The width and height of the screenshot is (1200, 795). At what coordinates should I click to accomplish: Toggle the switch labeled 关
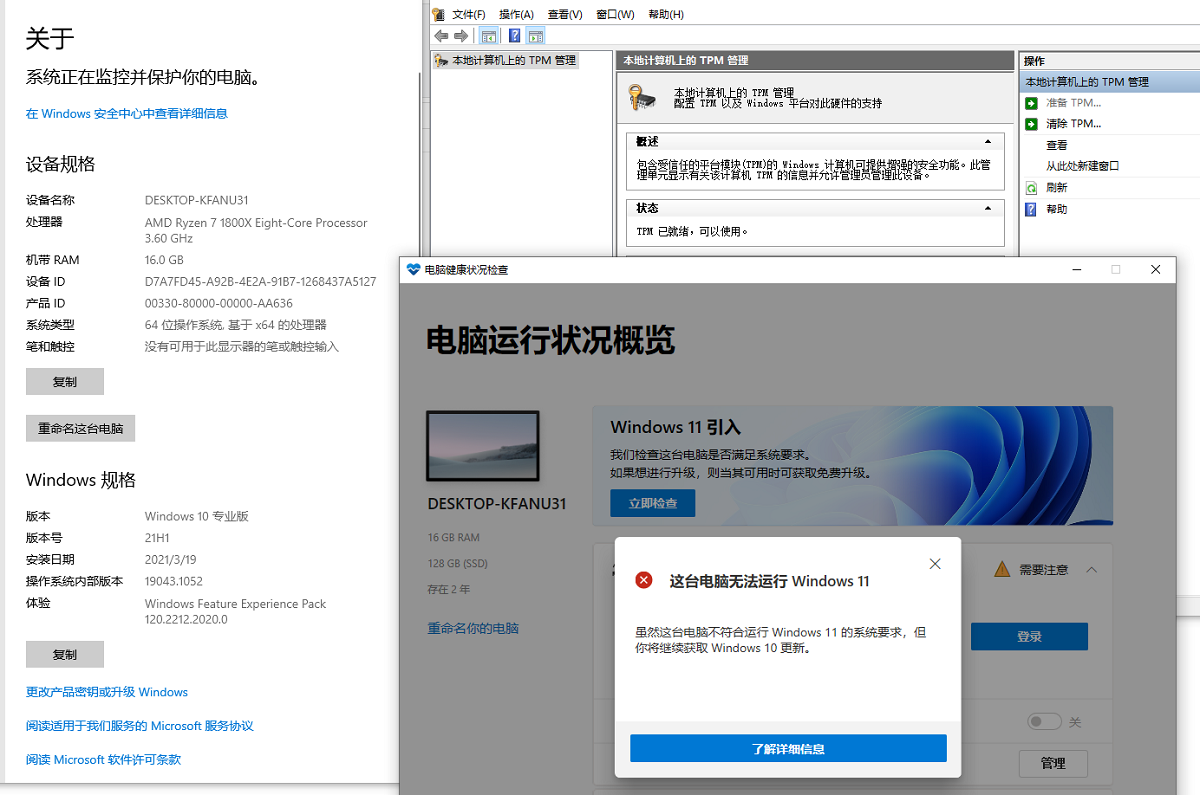pos(1044,722)
